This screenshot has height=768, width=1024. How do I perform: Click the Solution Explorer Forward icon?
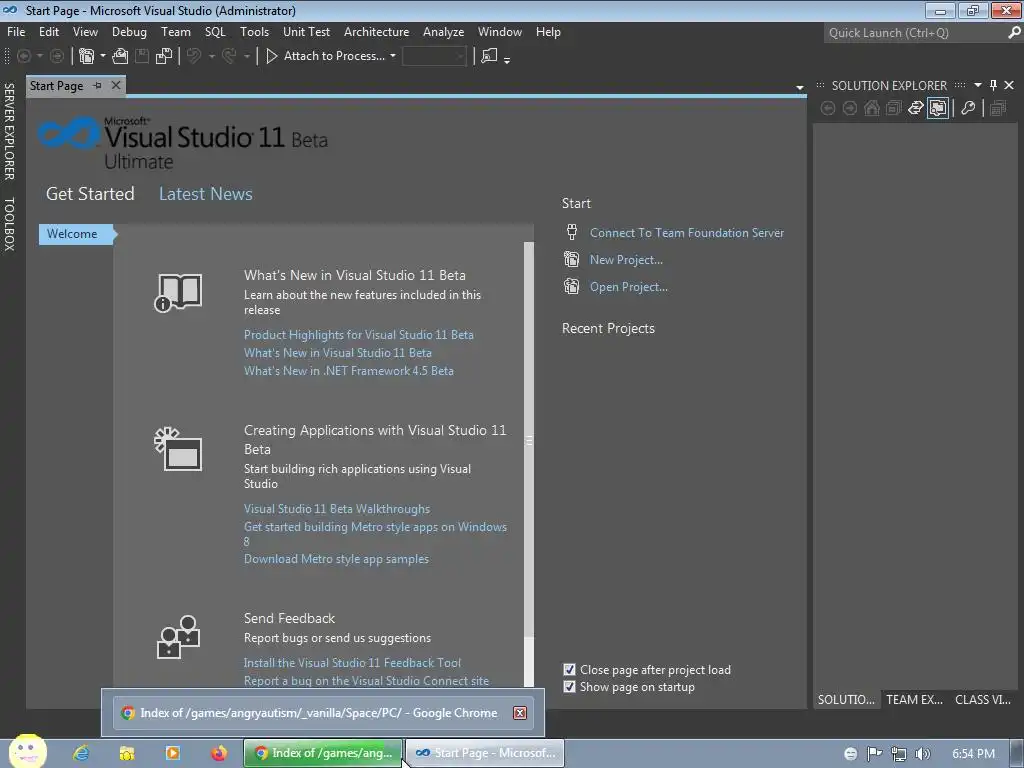coord(850,108)
